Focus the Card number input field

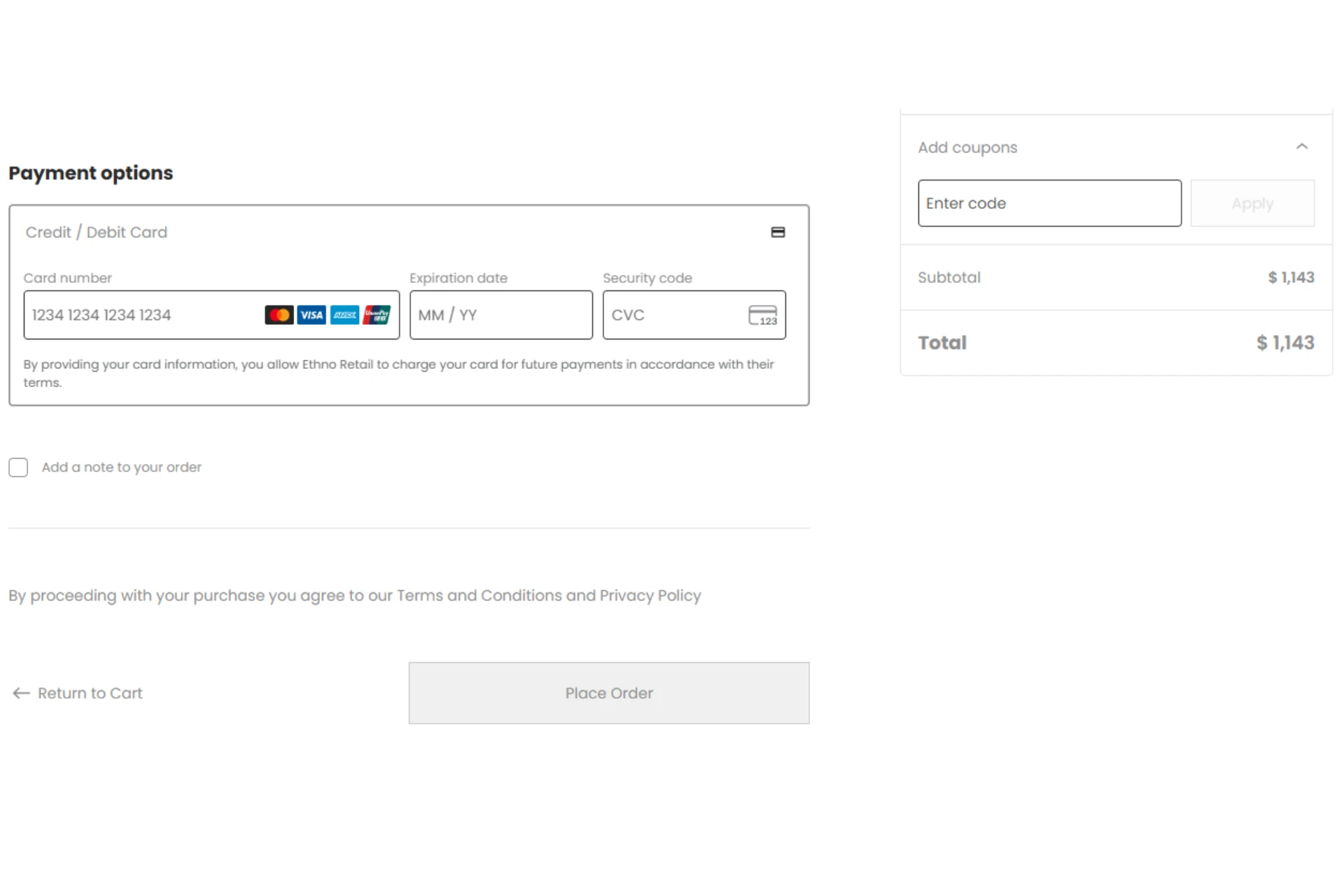coord(140,315)
